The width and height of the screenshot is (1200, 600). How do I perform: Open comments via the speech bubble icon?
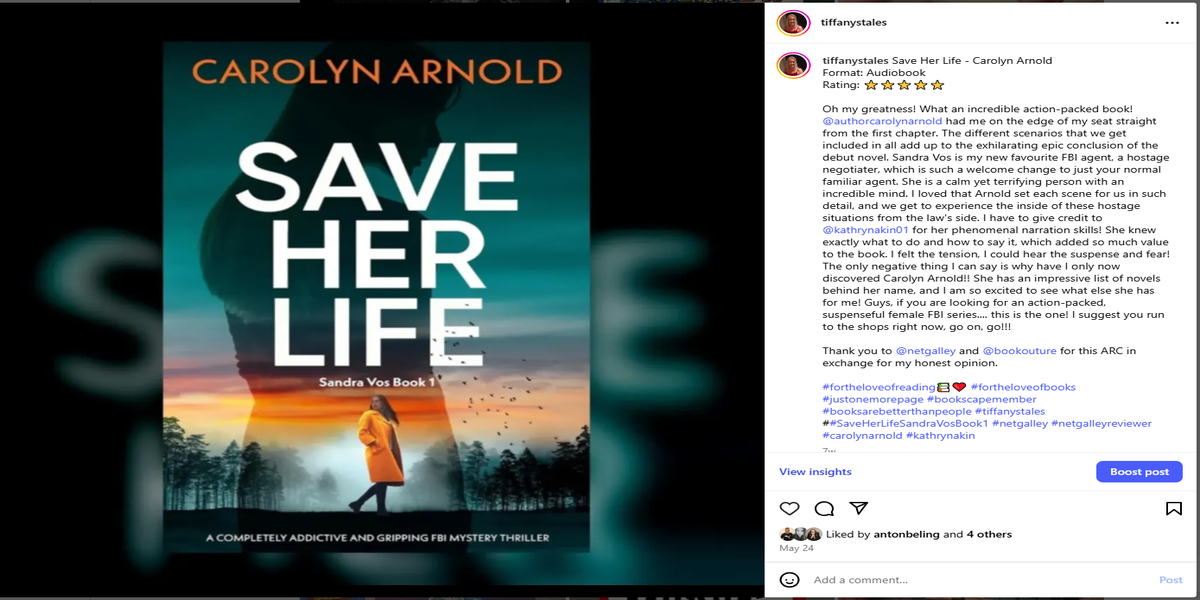point(824,508)
